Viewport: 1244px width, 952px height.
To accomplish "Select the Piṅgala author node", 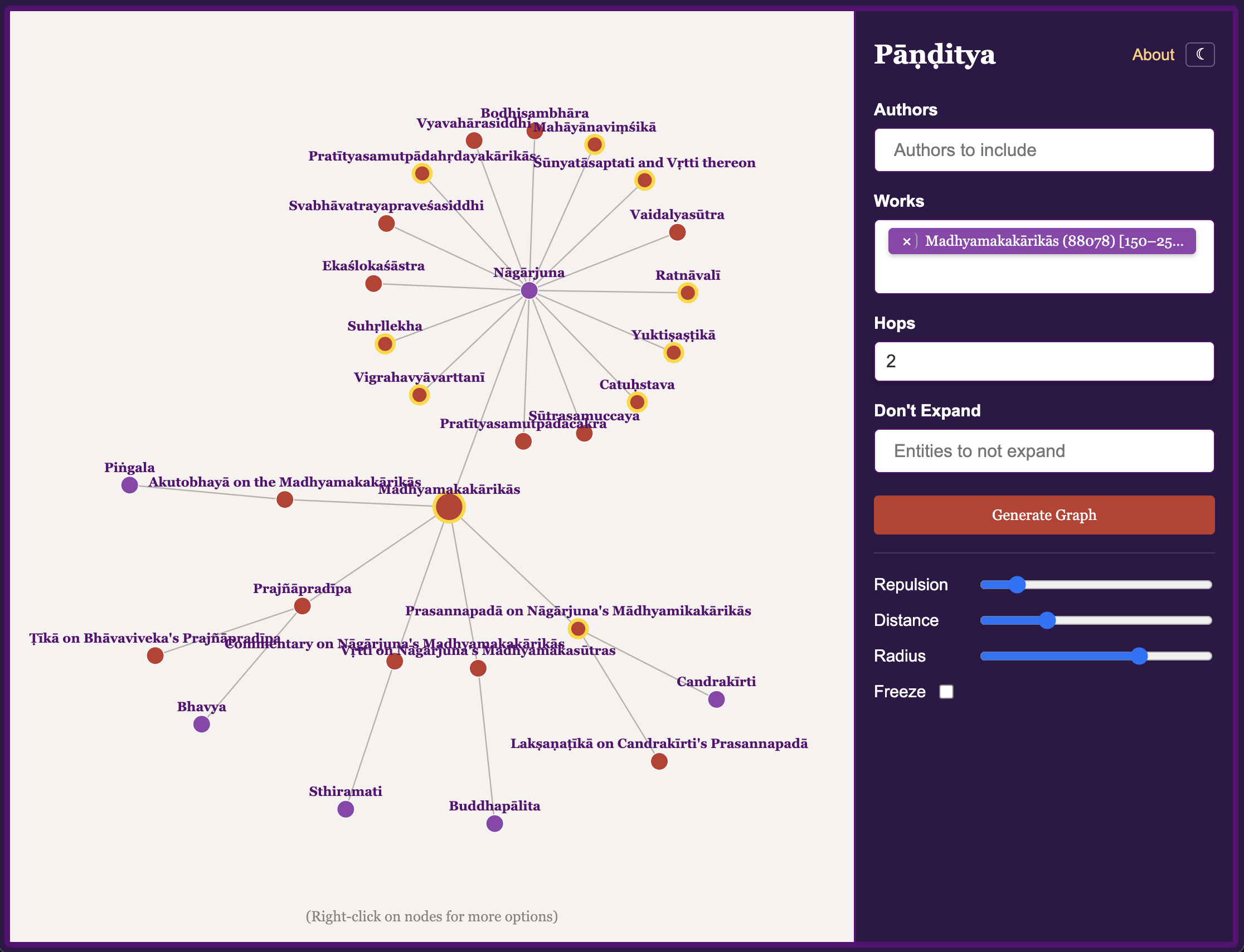I will tap(130, 485).
